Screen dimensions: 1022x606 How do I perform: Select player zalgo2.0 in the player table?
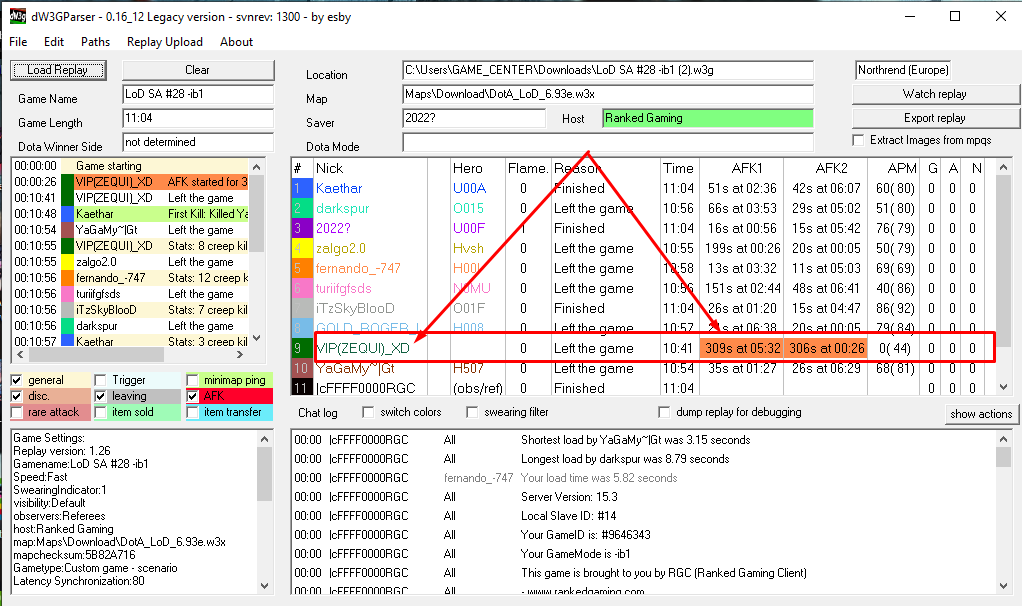coord(340,248)
